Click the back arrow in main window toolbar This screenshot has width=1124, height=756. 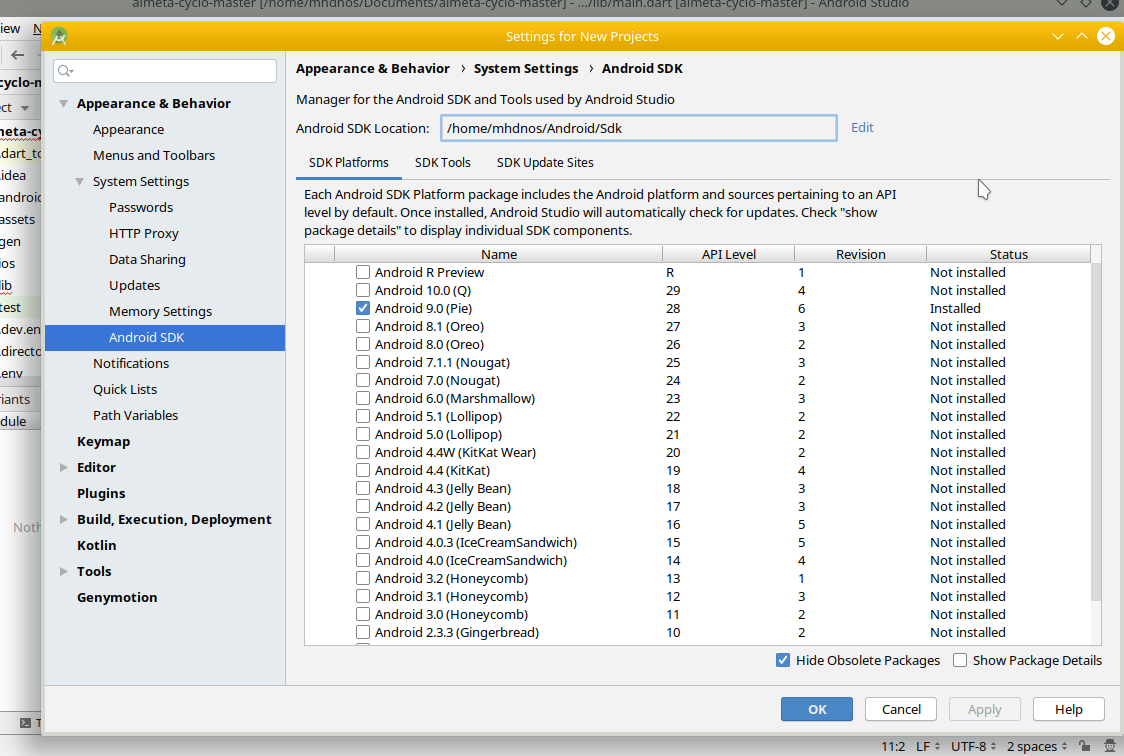pos(18,54)
